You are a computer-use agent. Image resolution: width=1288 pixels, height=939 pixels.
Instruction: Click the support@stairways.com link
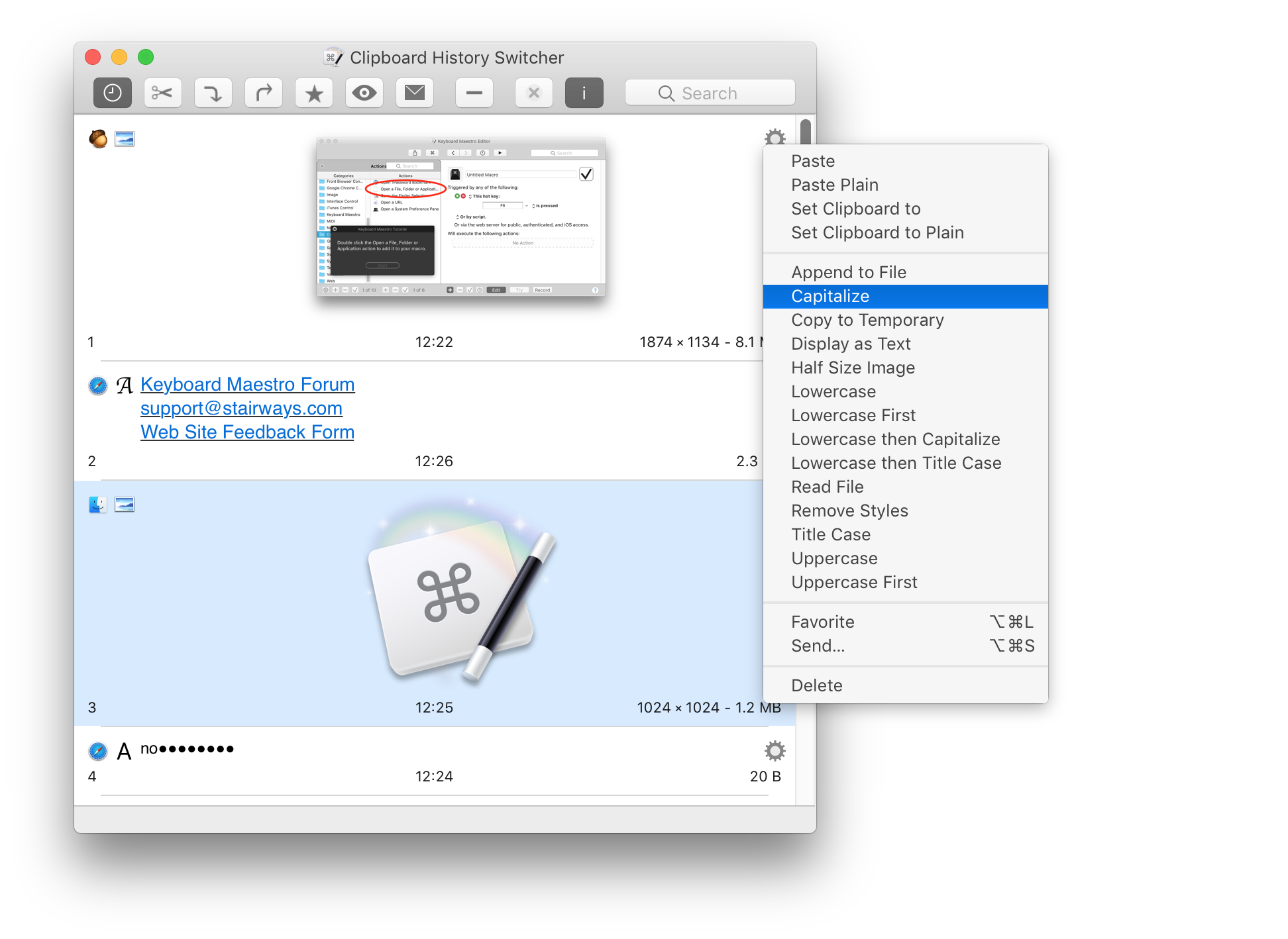[241, 408]
